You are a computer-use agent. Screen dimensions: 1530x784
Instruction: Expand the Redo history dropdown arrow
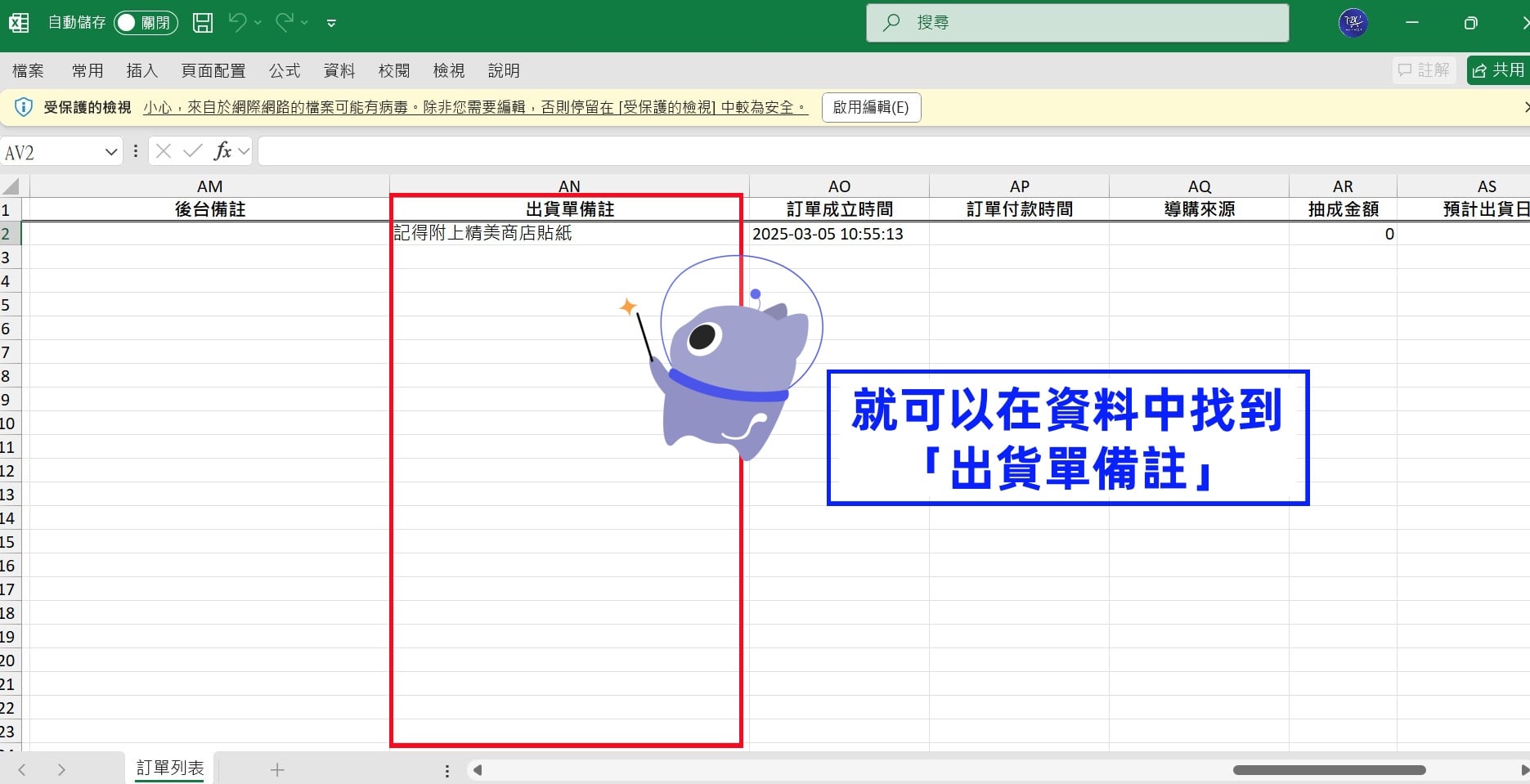coord(304,23)
